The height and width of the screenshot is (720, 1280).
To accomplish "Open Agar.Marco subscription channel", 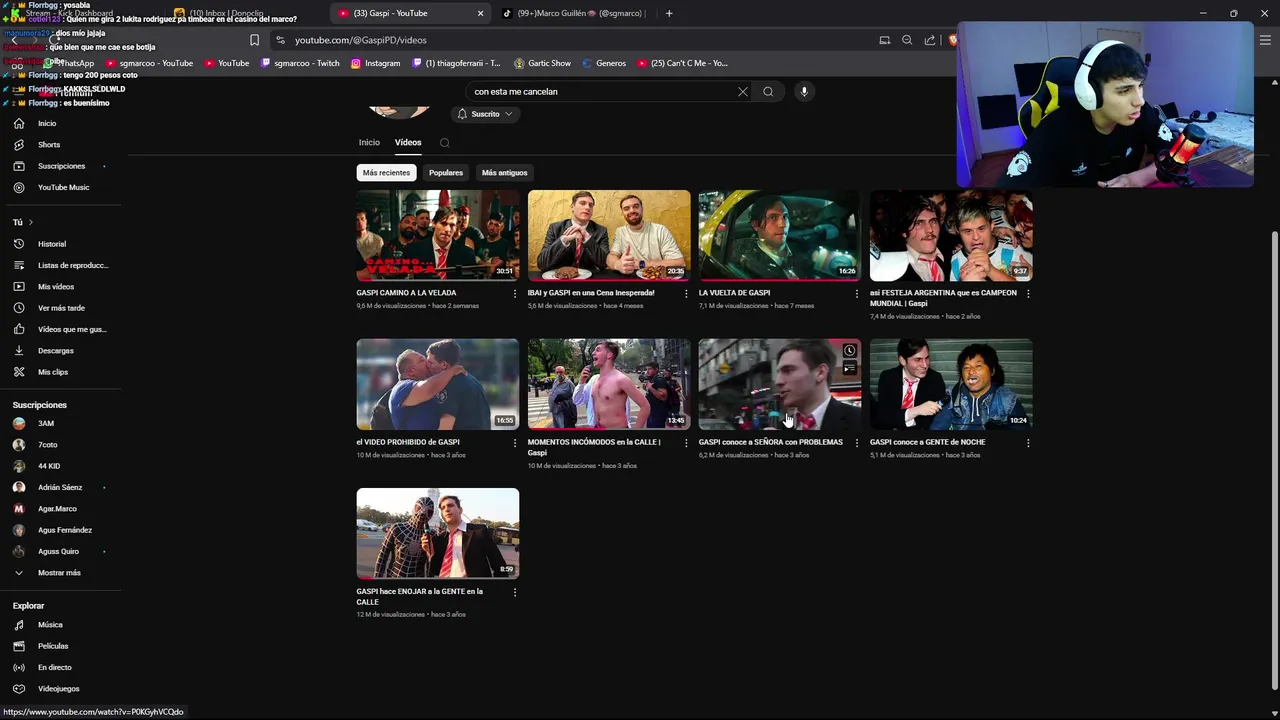I will tap(57, 509).
